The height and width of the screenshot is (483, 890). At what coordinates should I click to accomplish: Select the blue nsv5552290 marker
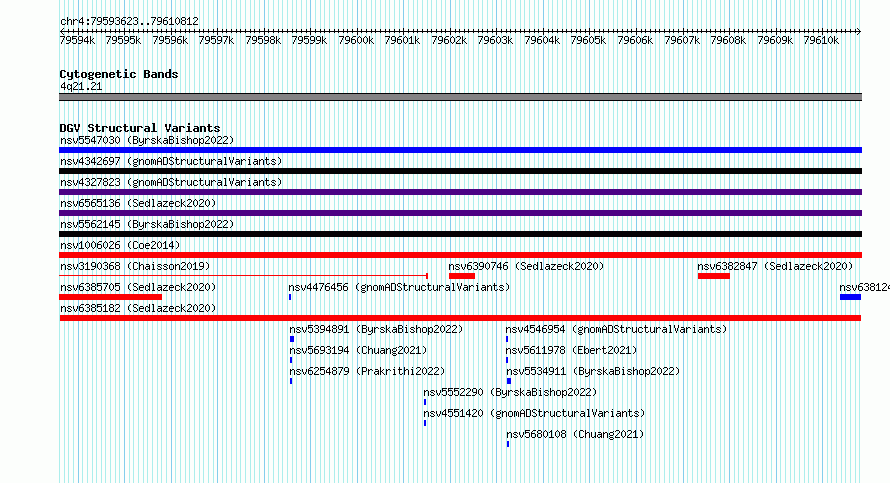pos(425,402)
